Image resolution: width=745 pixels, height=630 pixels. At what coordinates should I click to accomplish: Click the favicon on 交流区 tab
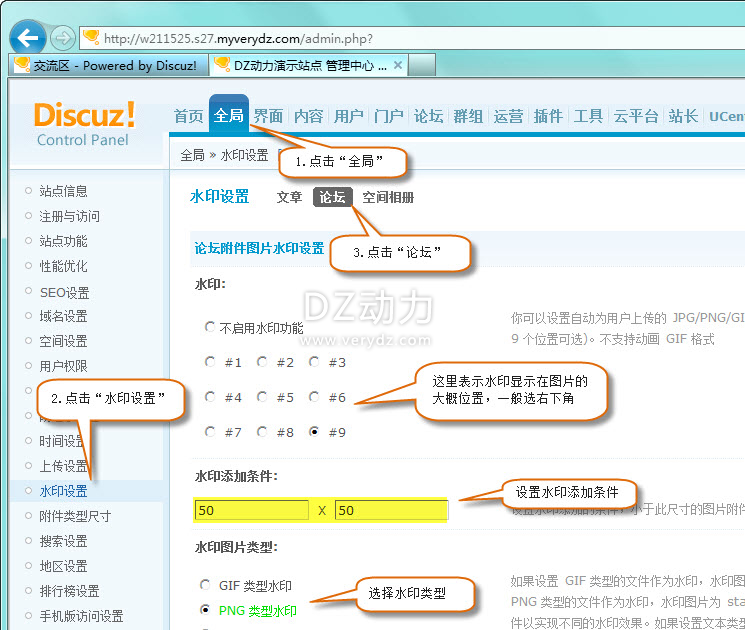[x=22, y=65]
